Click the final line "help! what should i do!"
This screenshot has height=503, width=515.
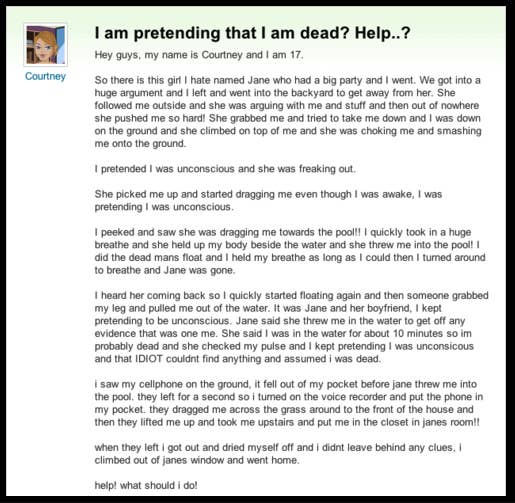146,485
